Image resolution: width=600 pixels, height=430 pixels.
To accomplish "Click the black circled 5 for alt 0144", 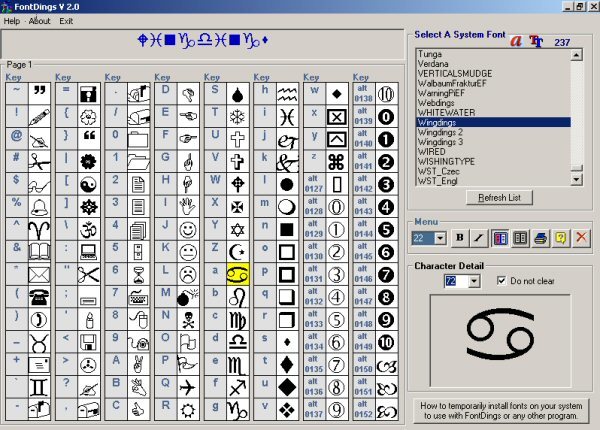I will coord(386,229).
